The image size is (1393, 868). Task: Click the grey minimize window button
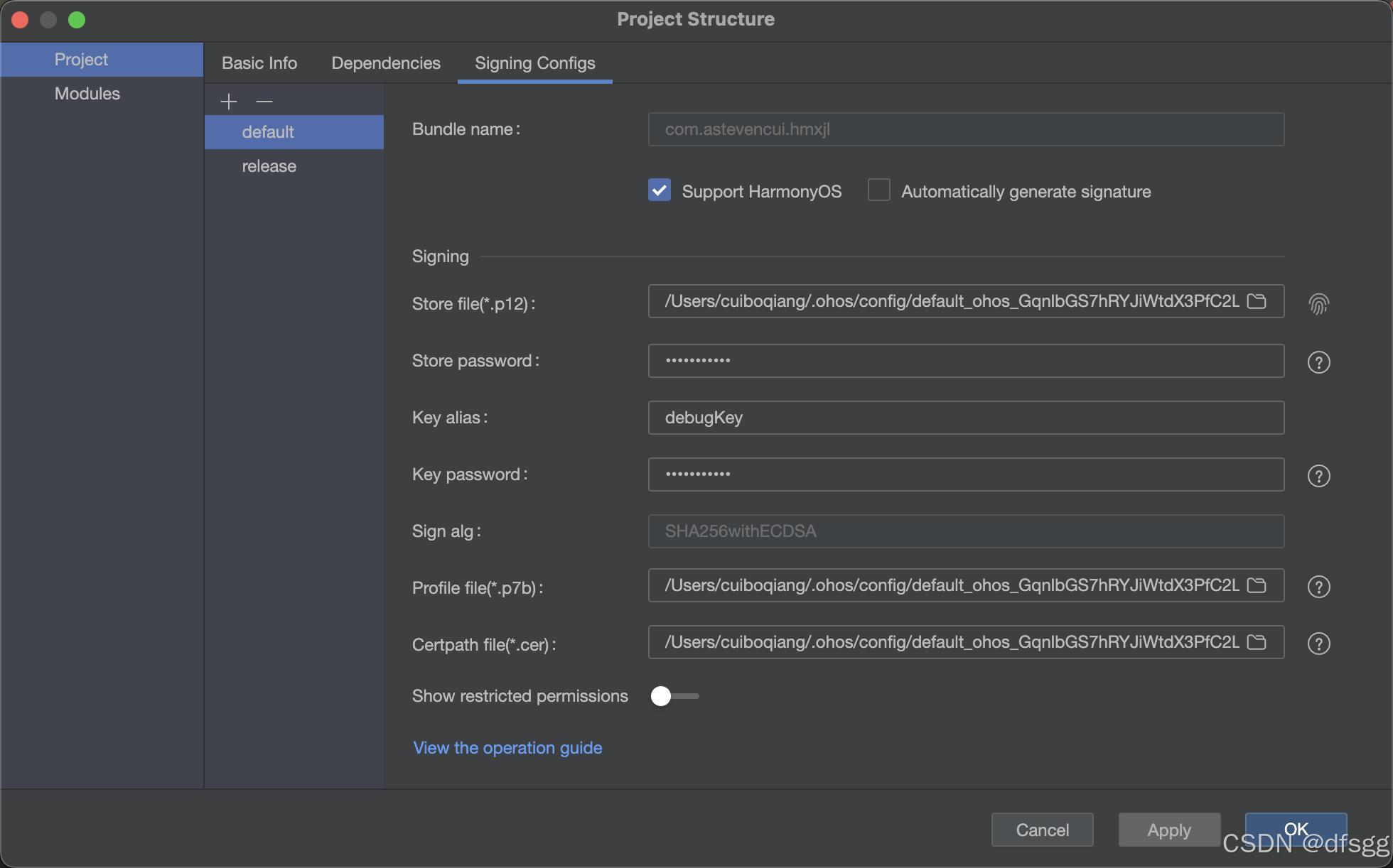coord(48,20)
